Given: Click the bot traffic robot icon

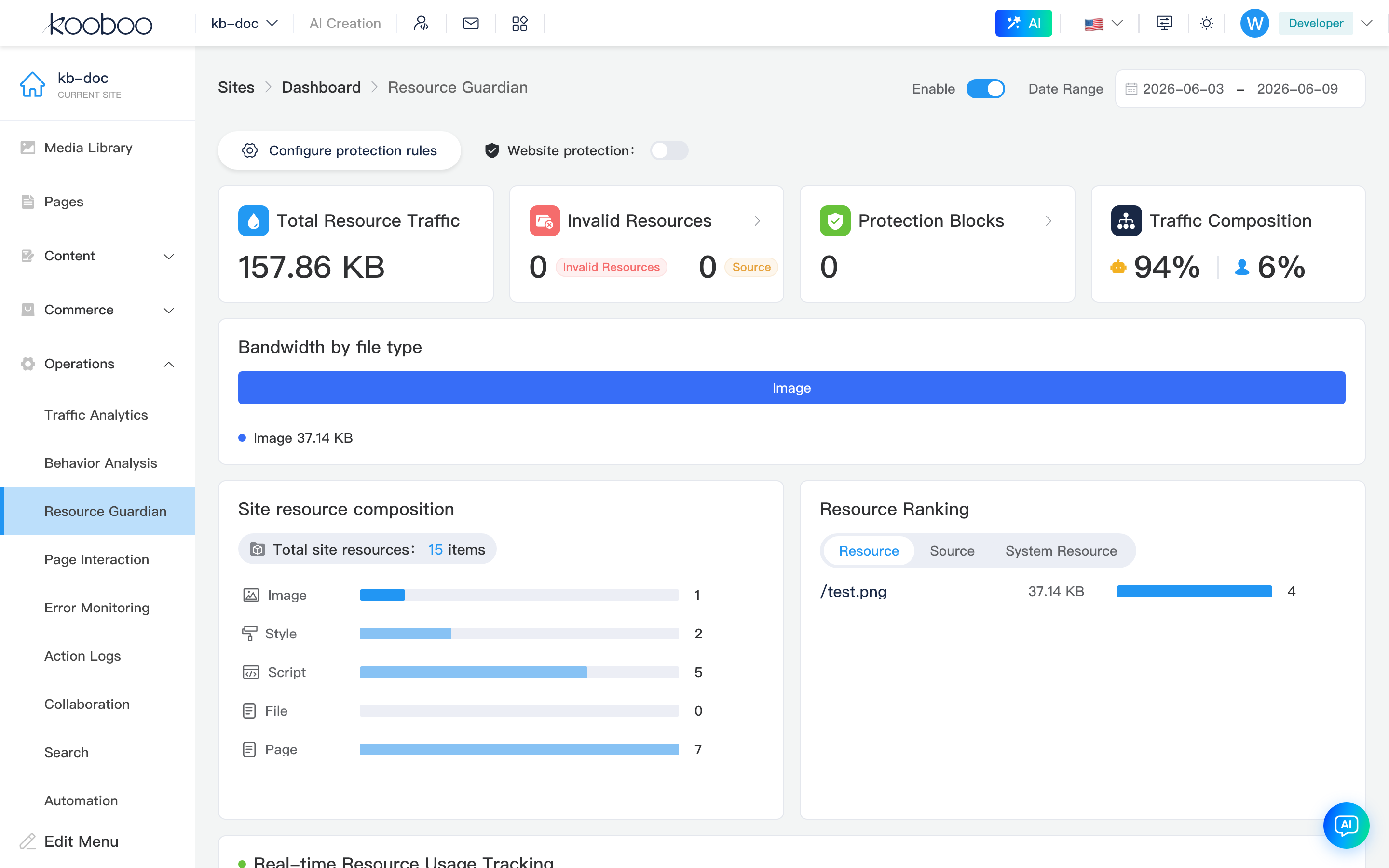Looking at the screenshot, I should tap(1118, 267).
